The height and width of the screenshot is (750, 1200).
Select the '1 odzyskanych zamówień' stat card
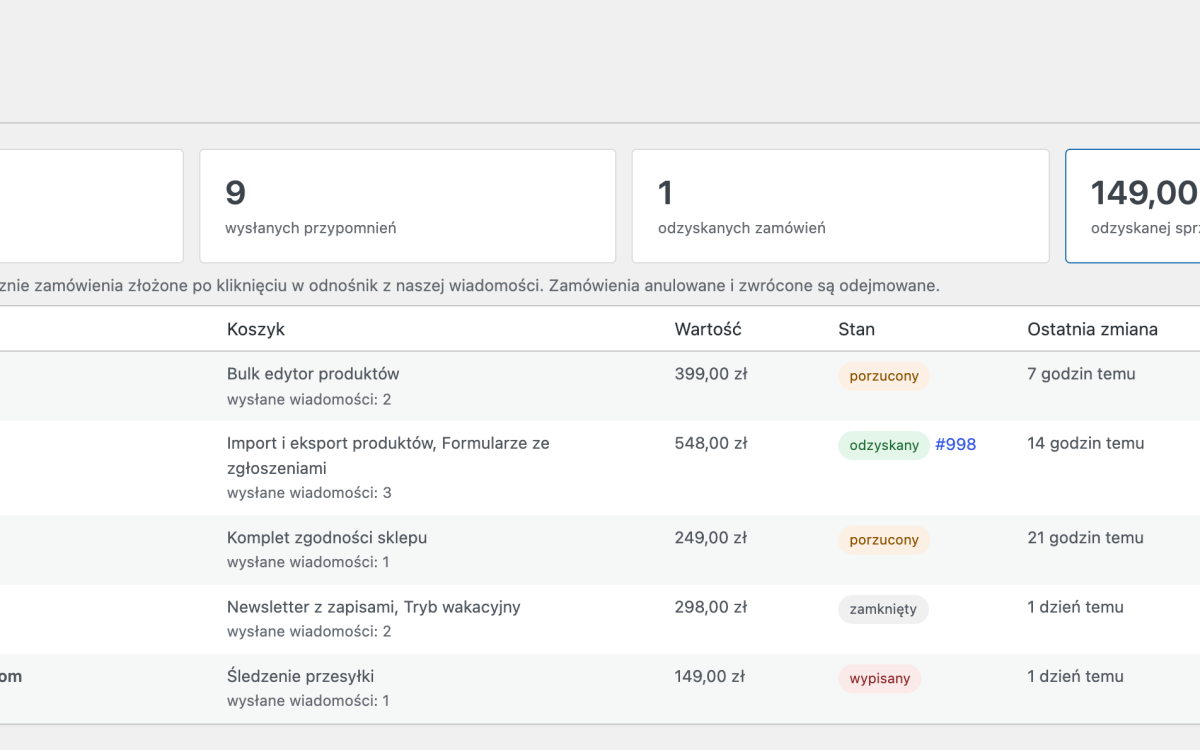pos(840,206)
